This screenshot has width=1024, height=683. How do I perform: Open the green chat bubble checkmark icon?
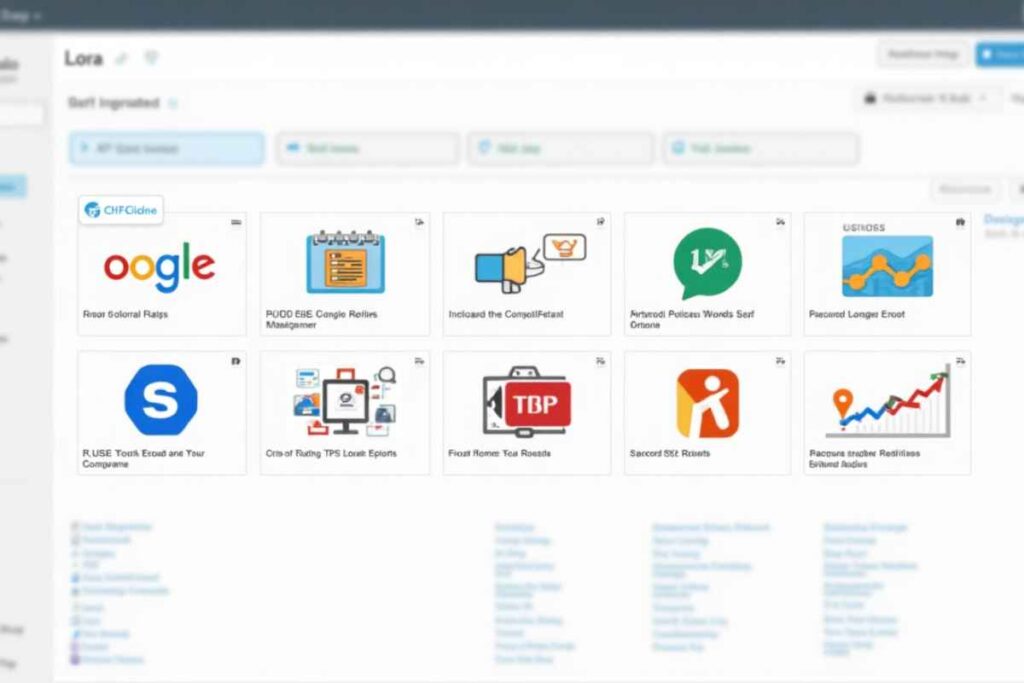pos(708,263)
